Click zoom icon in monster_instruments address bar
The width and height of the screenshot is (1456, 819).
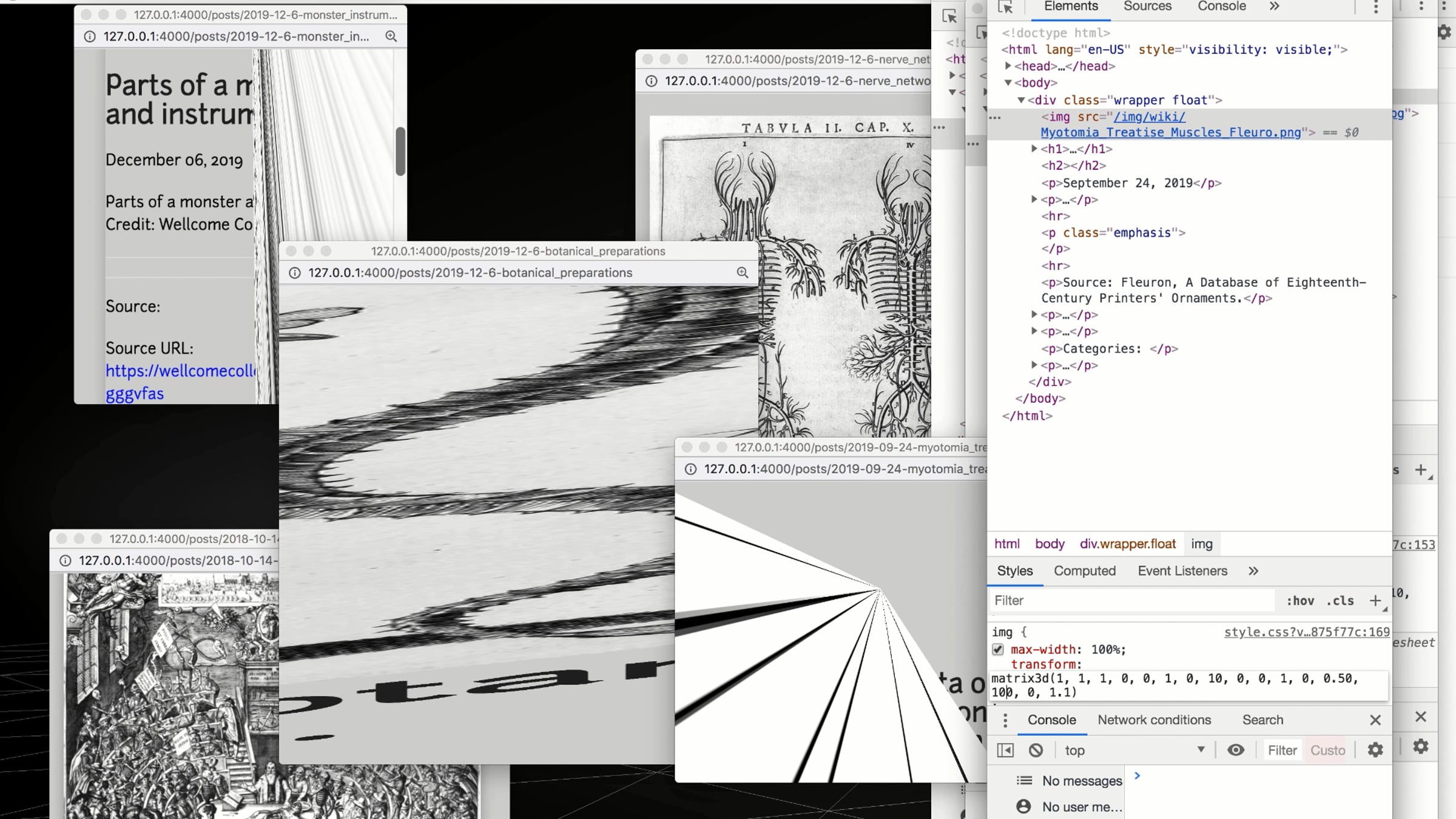(391, 36)
